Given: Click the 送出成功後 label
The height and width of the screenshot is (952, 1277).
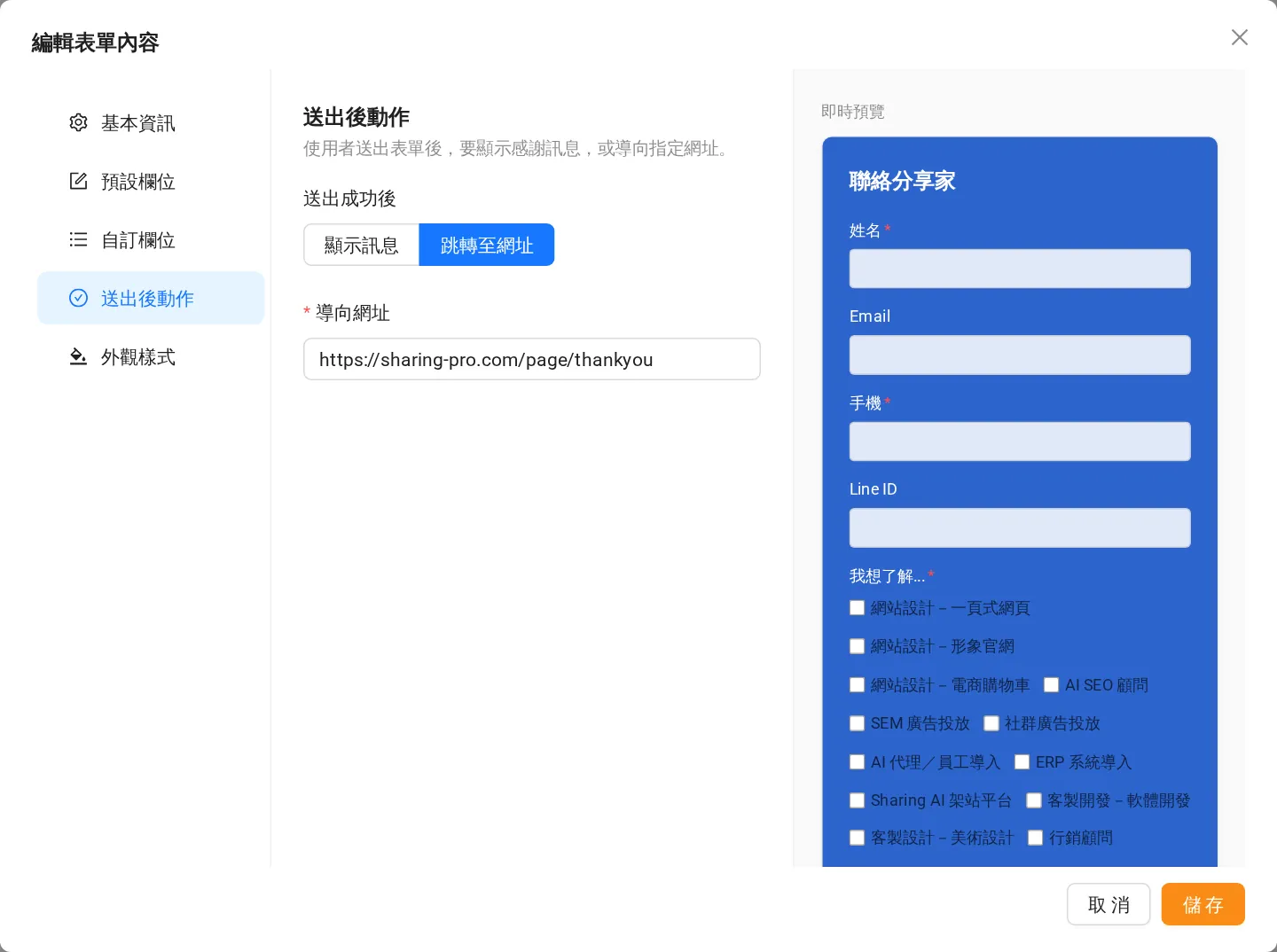Looking at the screenshot, I should pyautogui.click(x=349, y=199).
